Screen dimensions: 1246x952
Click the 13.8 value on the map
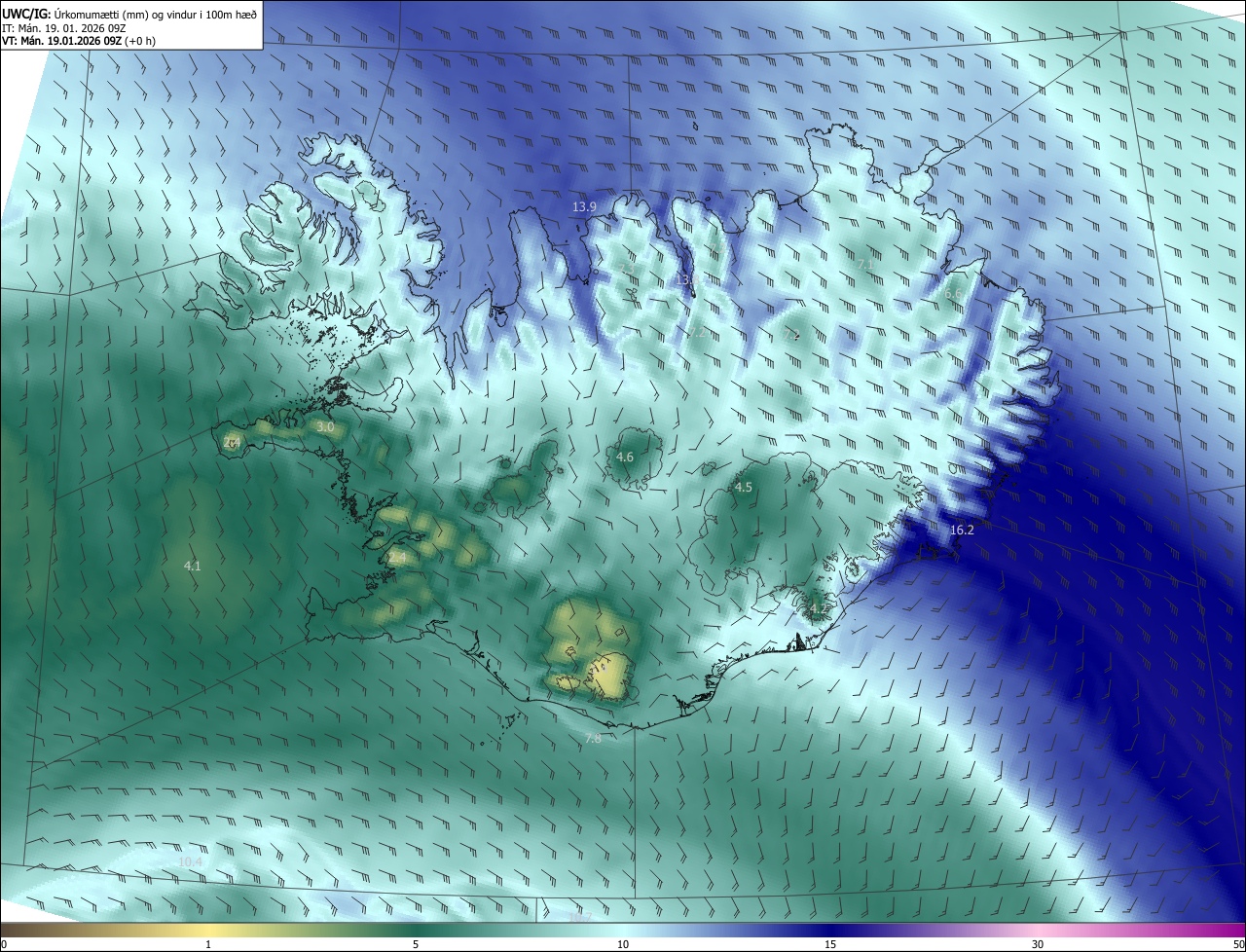coord(687,280)
